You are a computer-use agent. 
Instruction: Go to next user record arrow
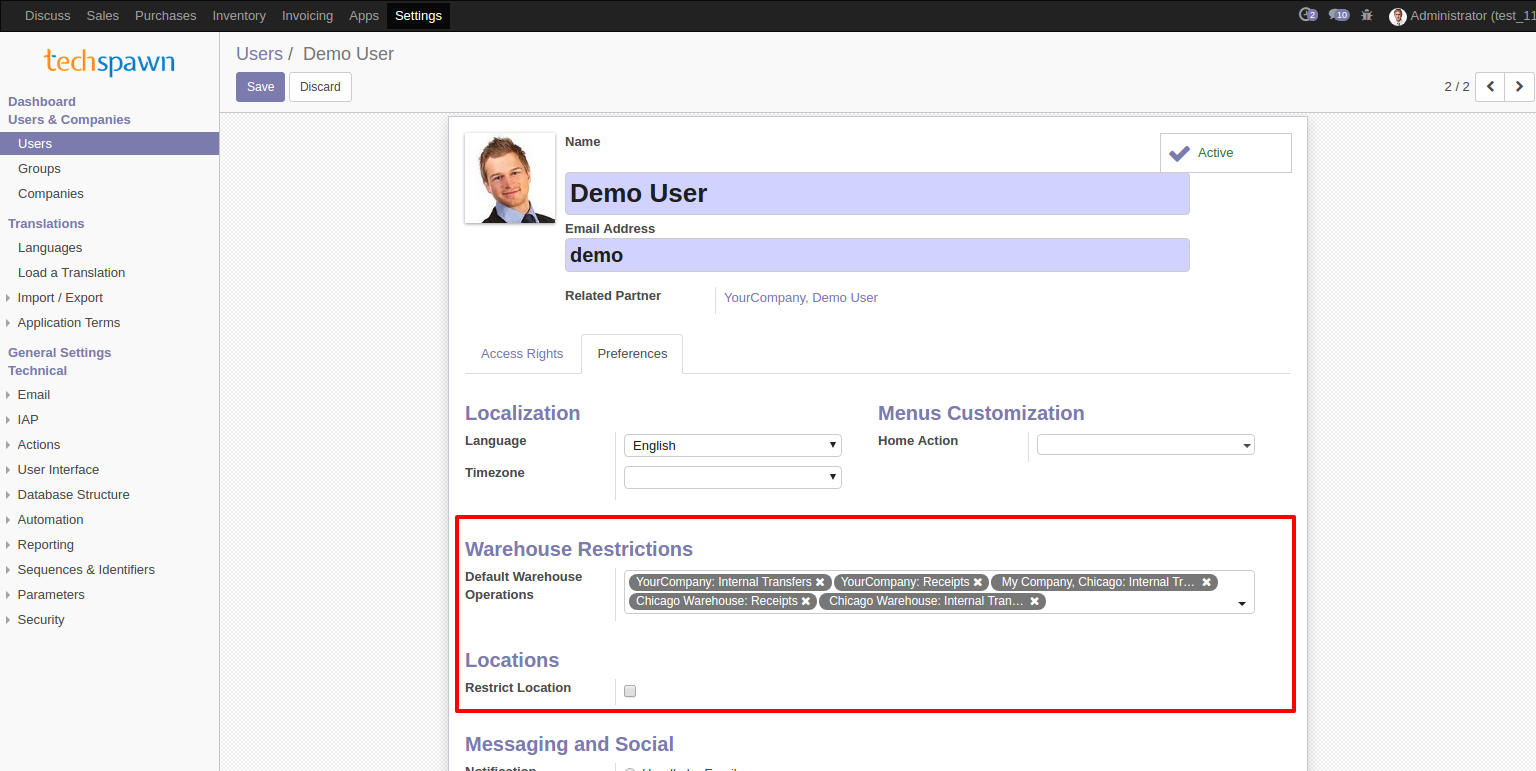[1519, 87]
